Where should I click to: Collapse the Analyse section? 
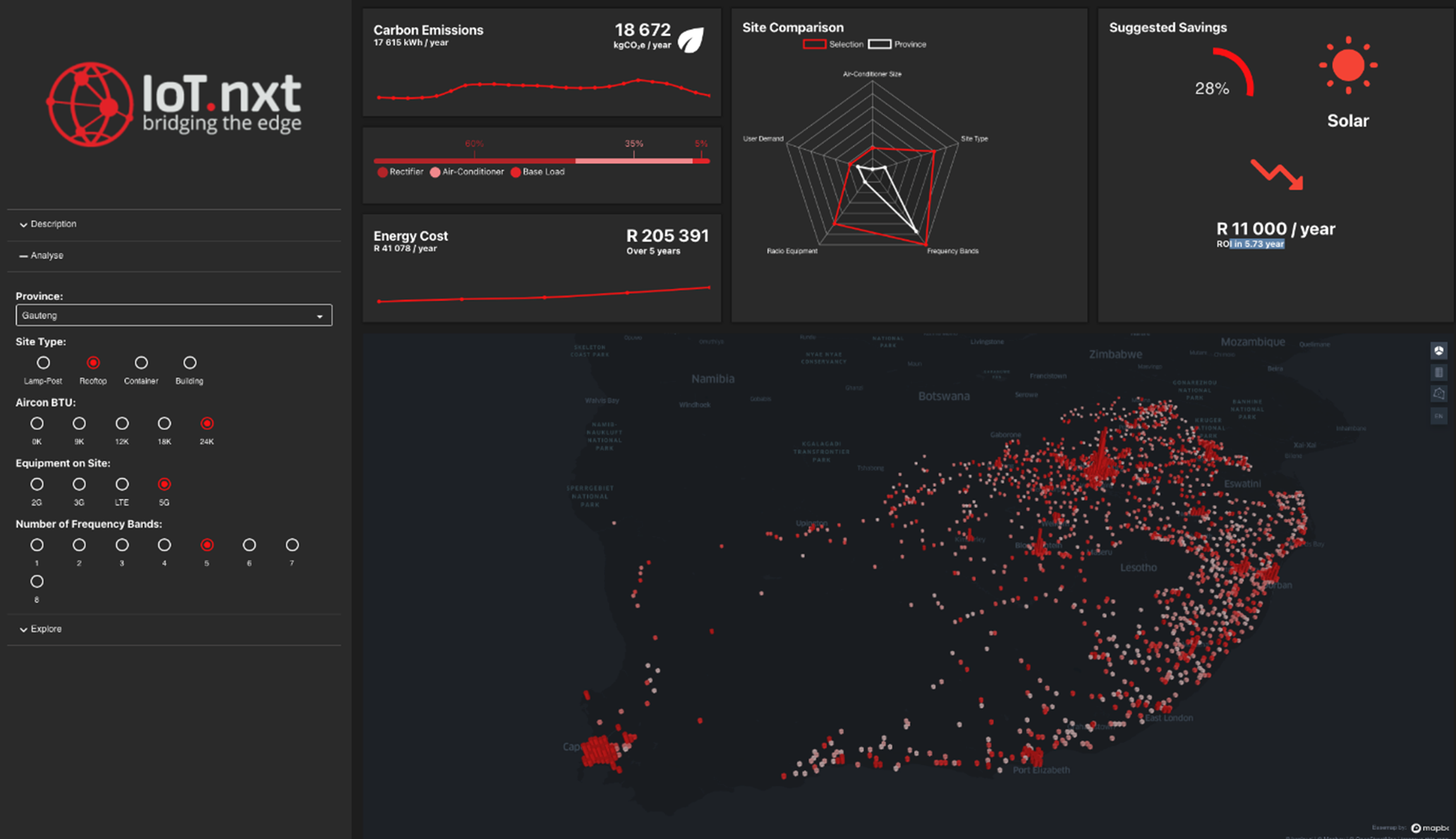[x=174, y=255]
